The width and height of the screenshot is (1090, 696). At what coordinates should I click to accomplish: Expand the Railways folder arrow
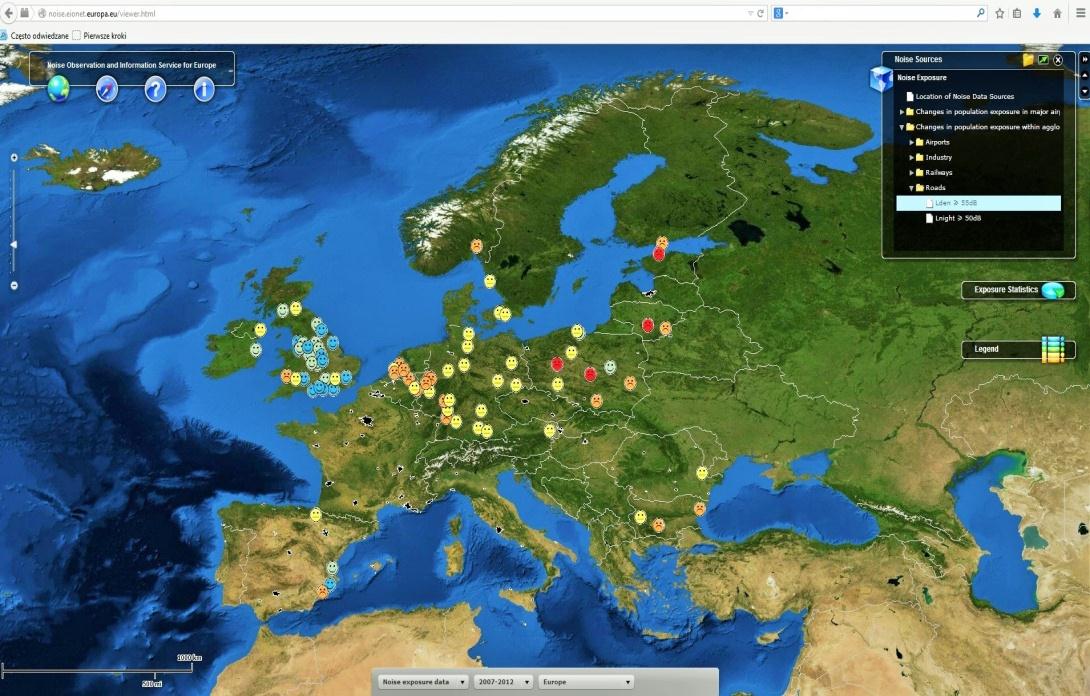[x=911, y=173]
